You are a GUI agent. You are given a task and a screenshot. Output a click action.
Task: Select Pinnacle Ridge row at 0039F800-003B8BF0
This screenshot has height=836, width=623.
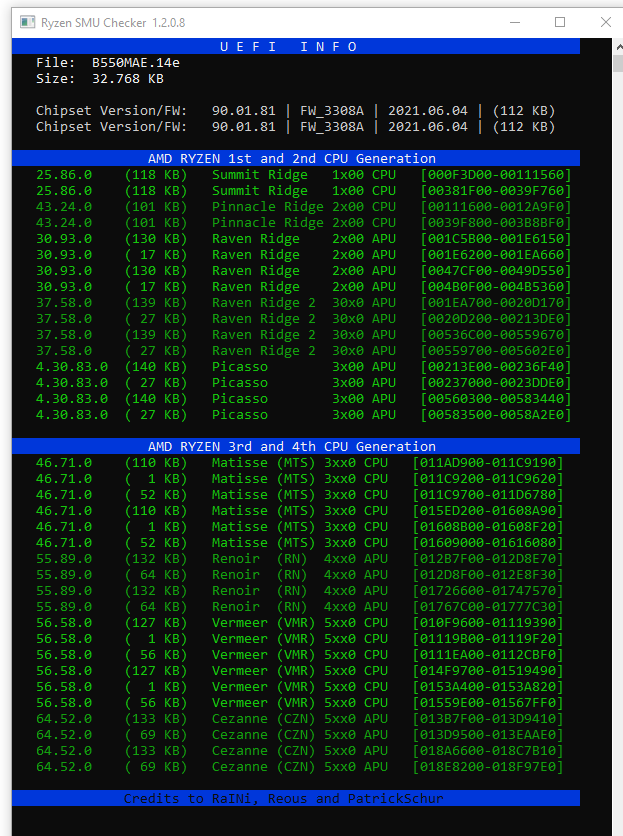point(303,223)
